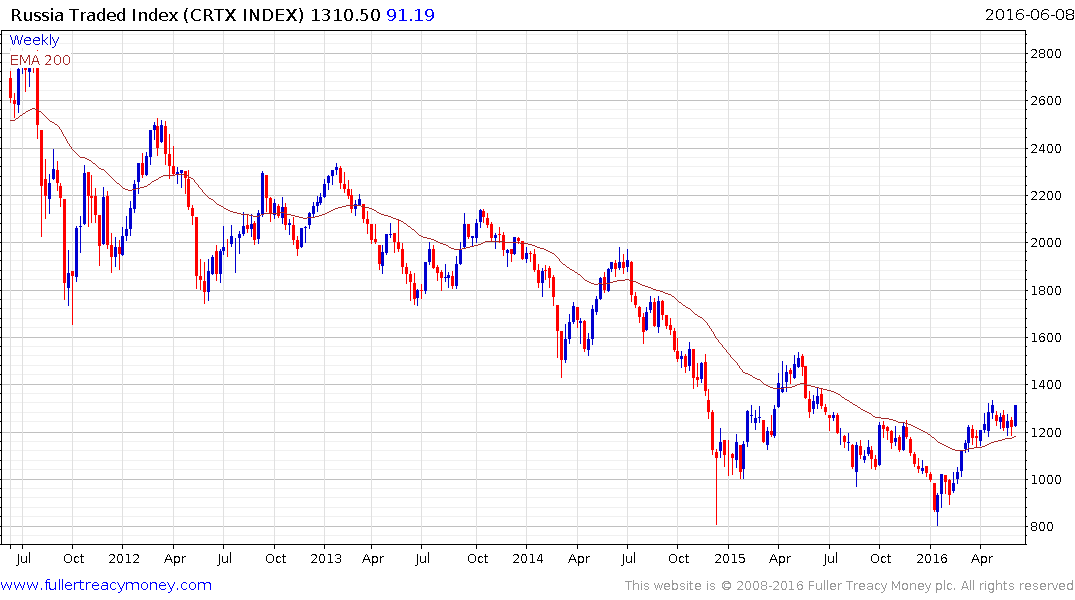
Task: Select the 'Weekly' chart interval label
Action: (34, 40)
